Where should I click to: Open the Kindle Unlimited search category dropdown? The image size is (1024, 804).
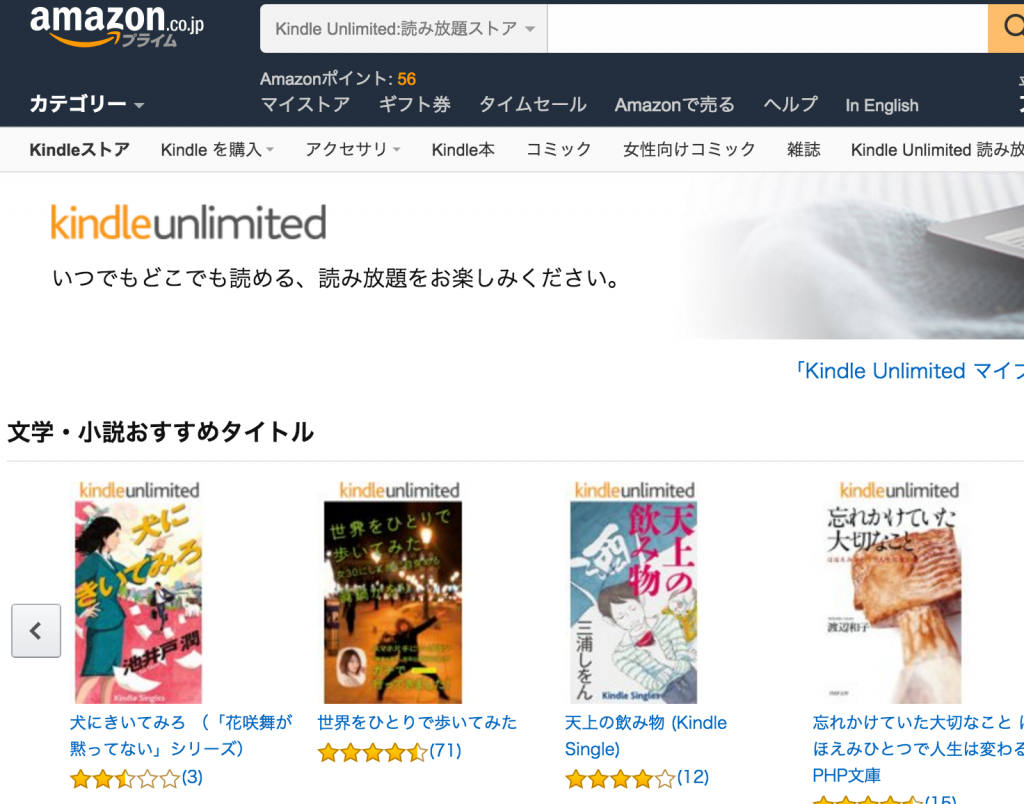404,29
